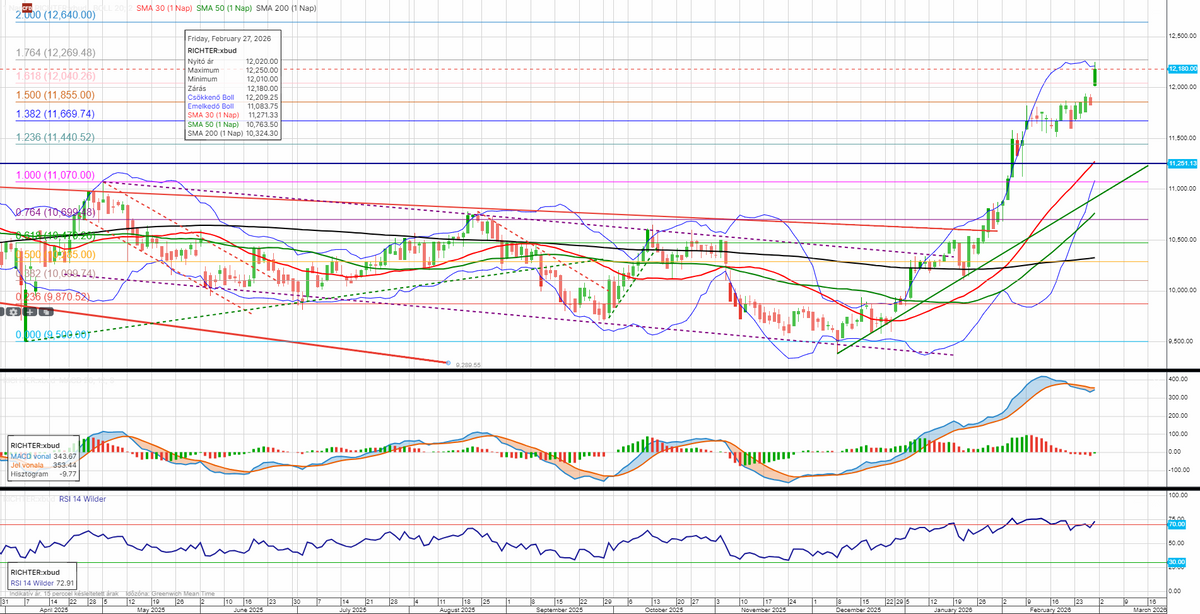Click the 11,251.13 price level tag
Image resolution: width=1200 pixels, height=614 pixels.
point(1182,162)
